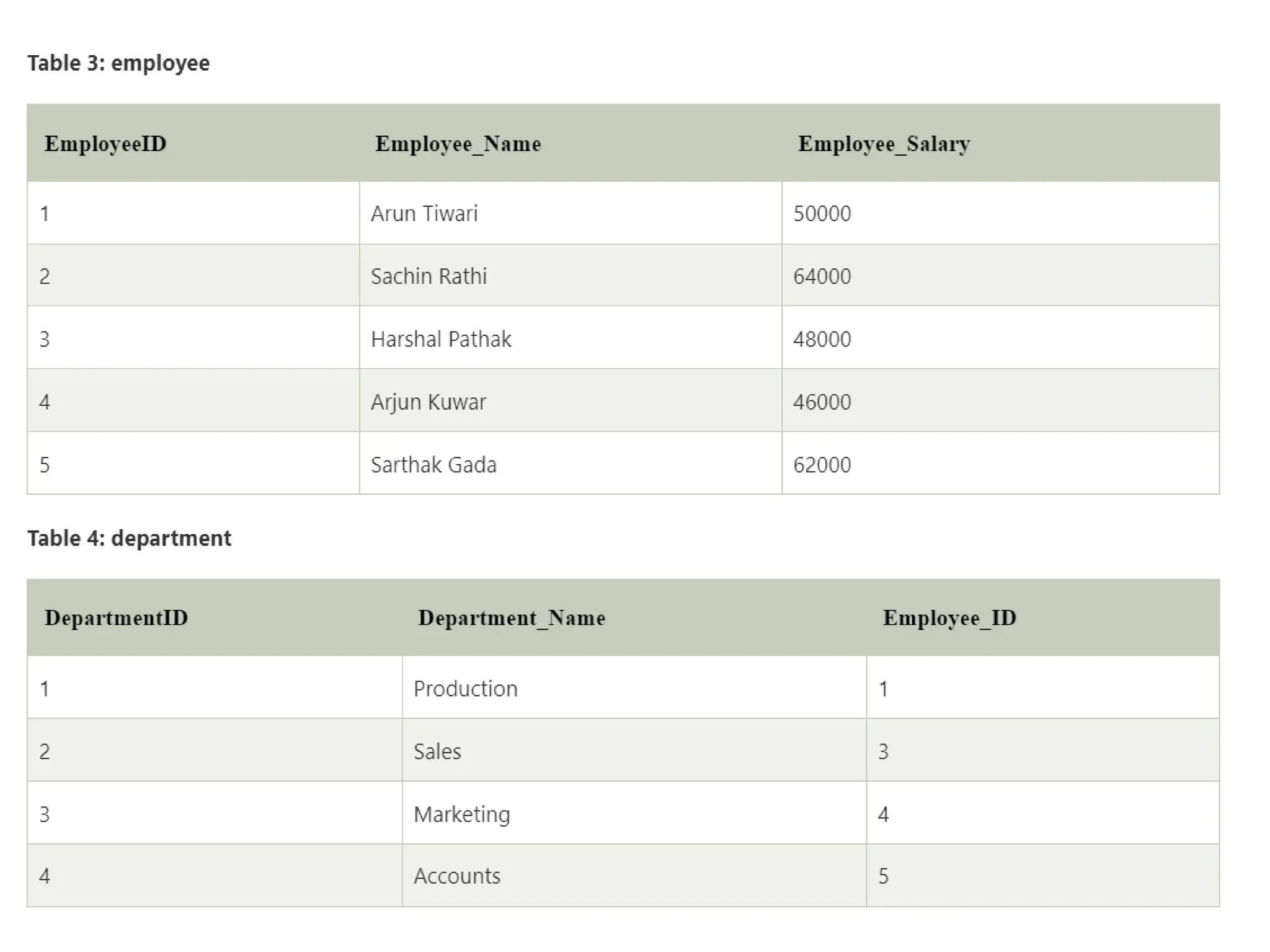Click the 'Sales' department cell
Screen dimensions: 1270x952
point(437,752)
